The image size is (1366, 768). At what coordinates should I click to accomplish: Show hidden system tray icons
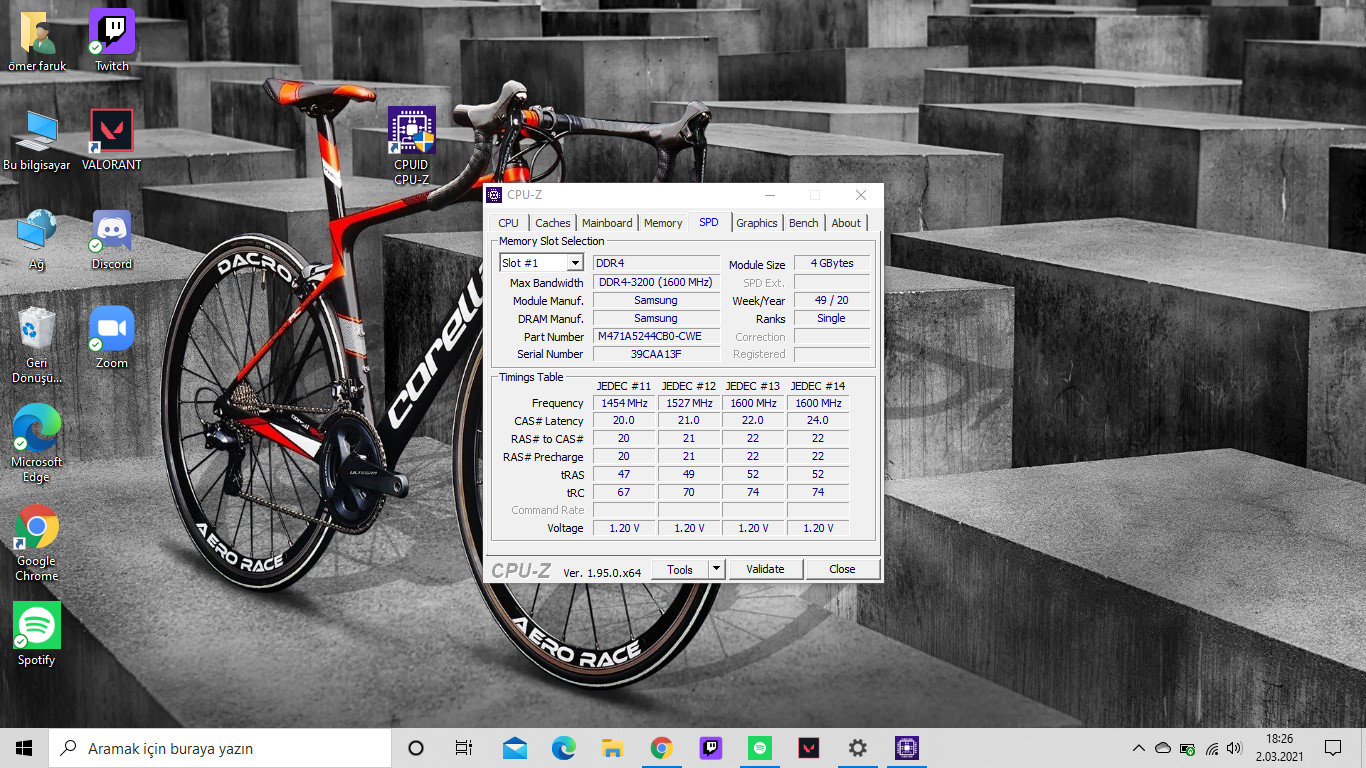pos(1138,748)
